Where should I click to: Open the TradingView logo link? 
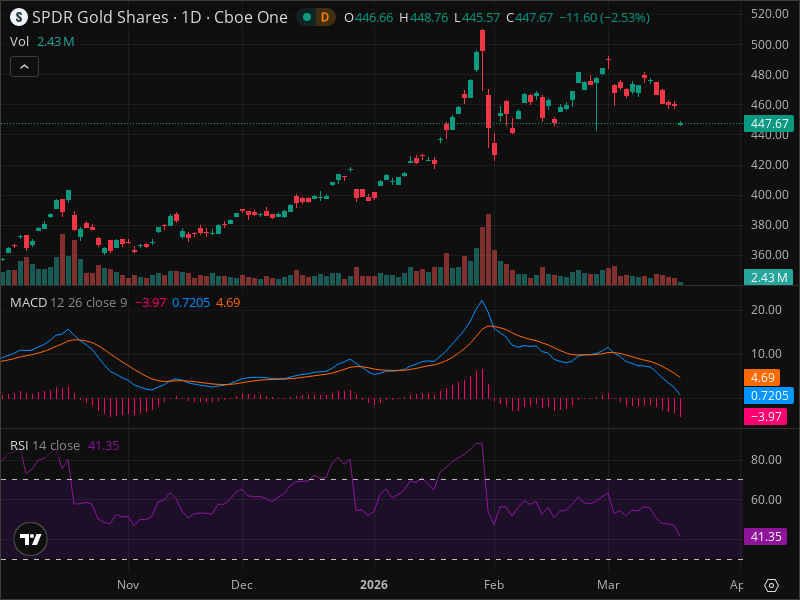pos(31,539)
